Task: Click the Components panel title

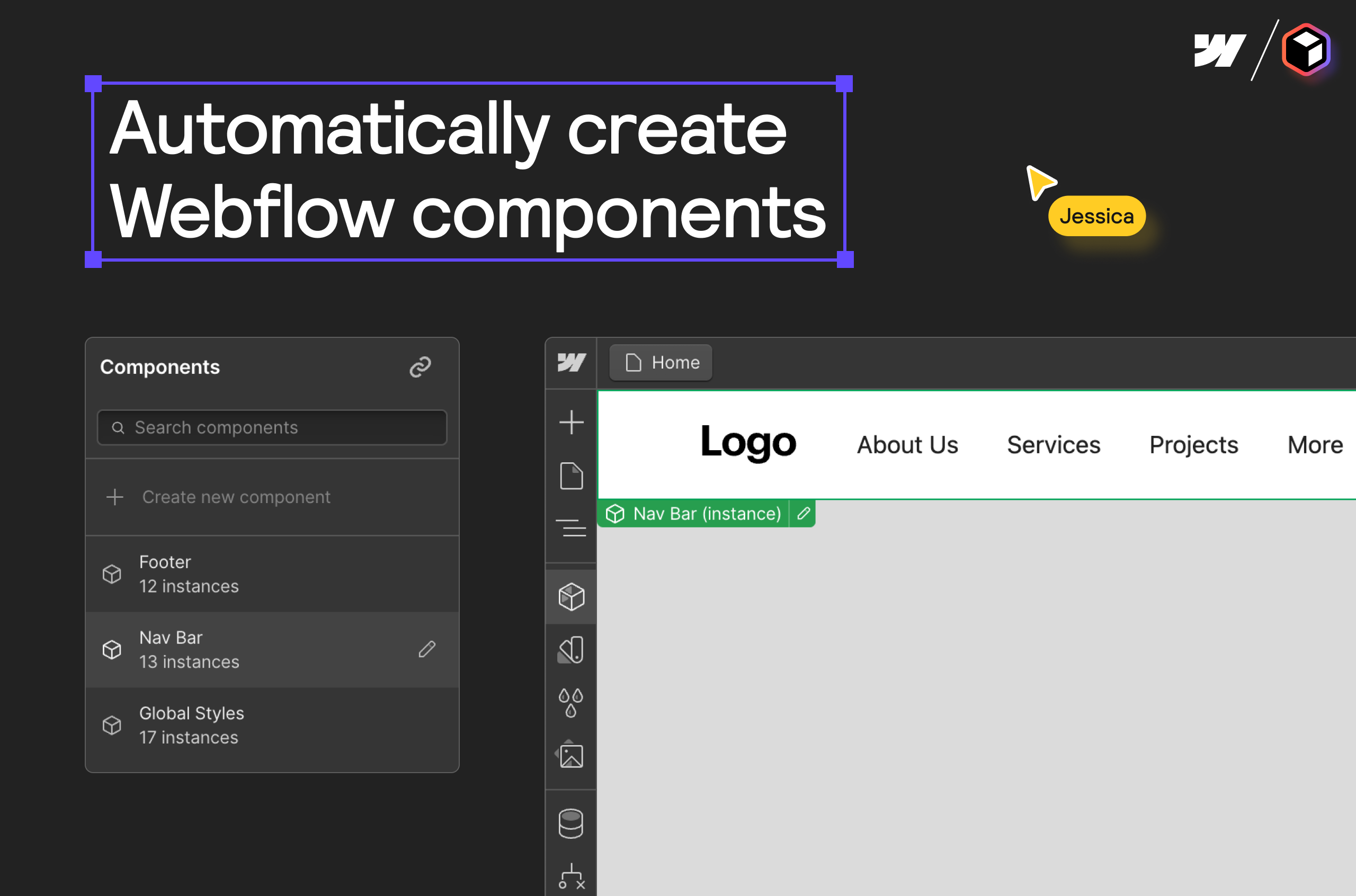Action: [160, 367]
